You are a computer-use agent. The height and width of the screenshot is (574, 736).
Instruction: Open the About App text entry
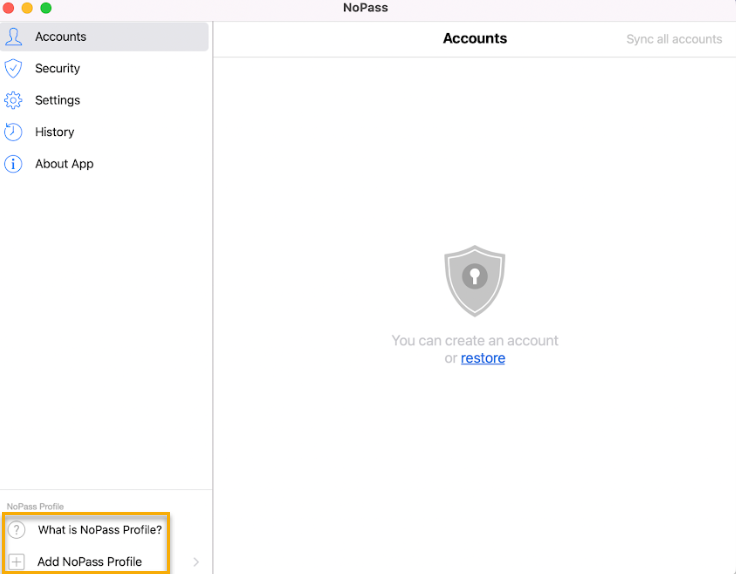coord(64,164)
